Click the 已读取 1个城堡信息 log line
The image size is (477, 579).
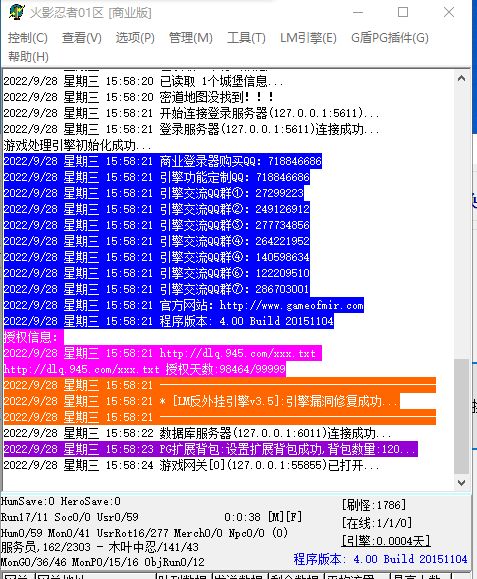coord(143,81)
